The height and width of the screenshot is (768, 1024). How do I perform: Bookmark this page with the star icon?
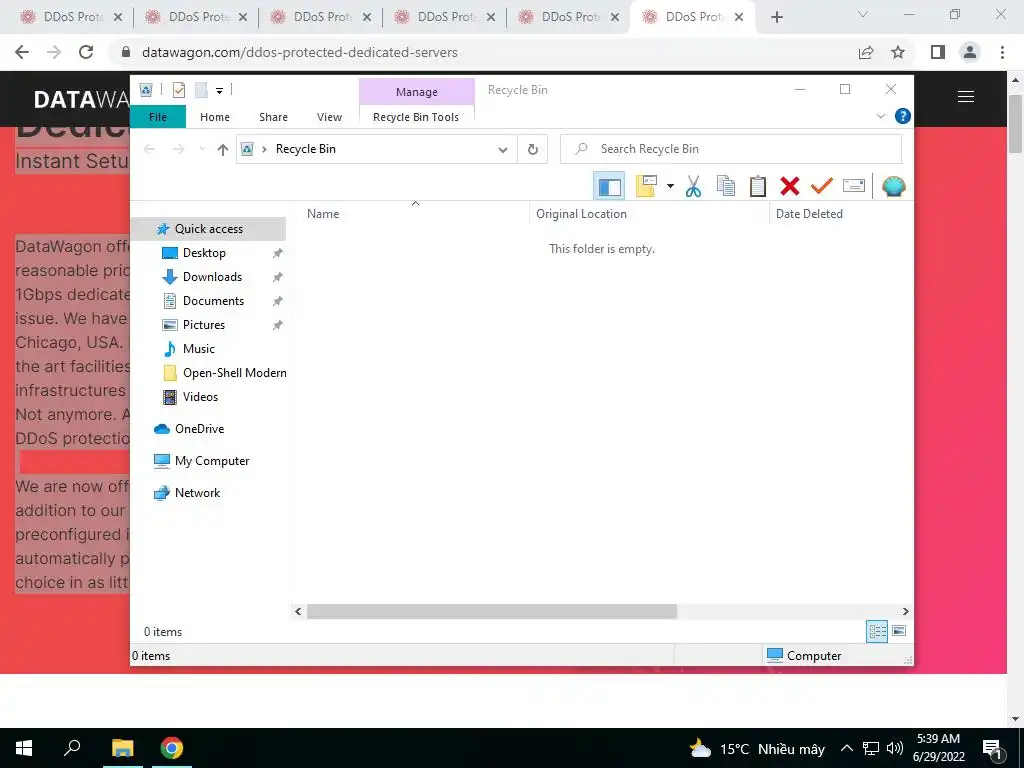pyautogui.click(x=898, y=52)
